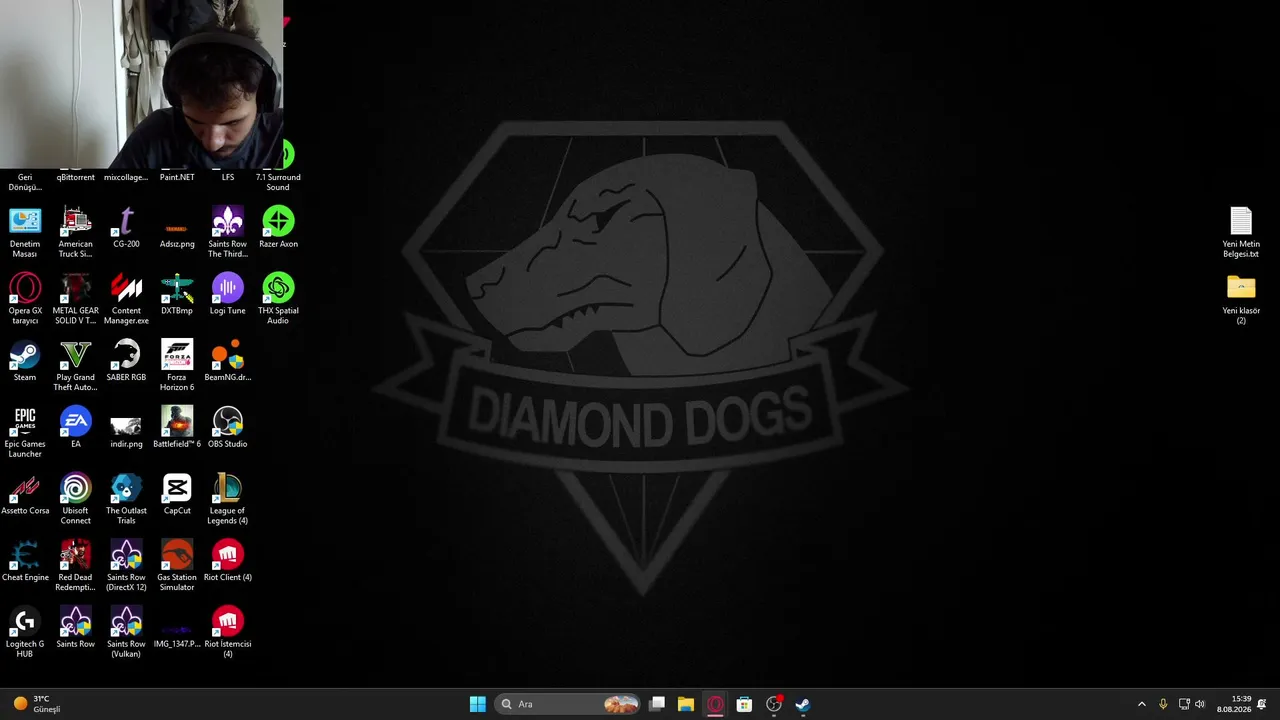Select the Yeni klasör (2) folder

pos(1241,298)
